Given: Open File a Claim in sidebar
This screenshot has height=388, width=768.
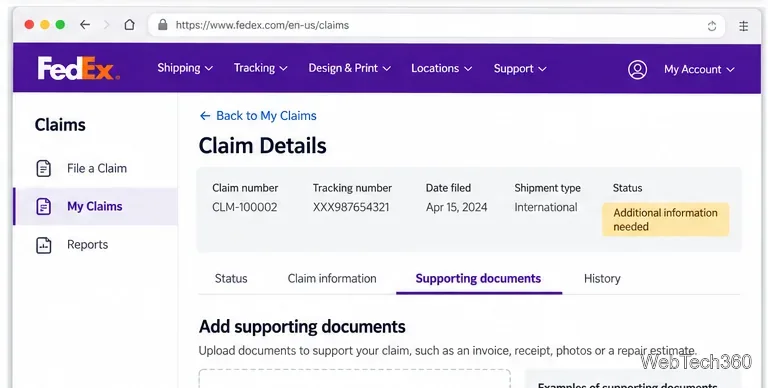Looking at the screenshot, I should (x=96, y=169).
